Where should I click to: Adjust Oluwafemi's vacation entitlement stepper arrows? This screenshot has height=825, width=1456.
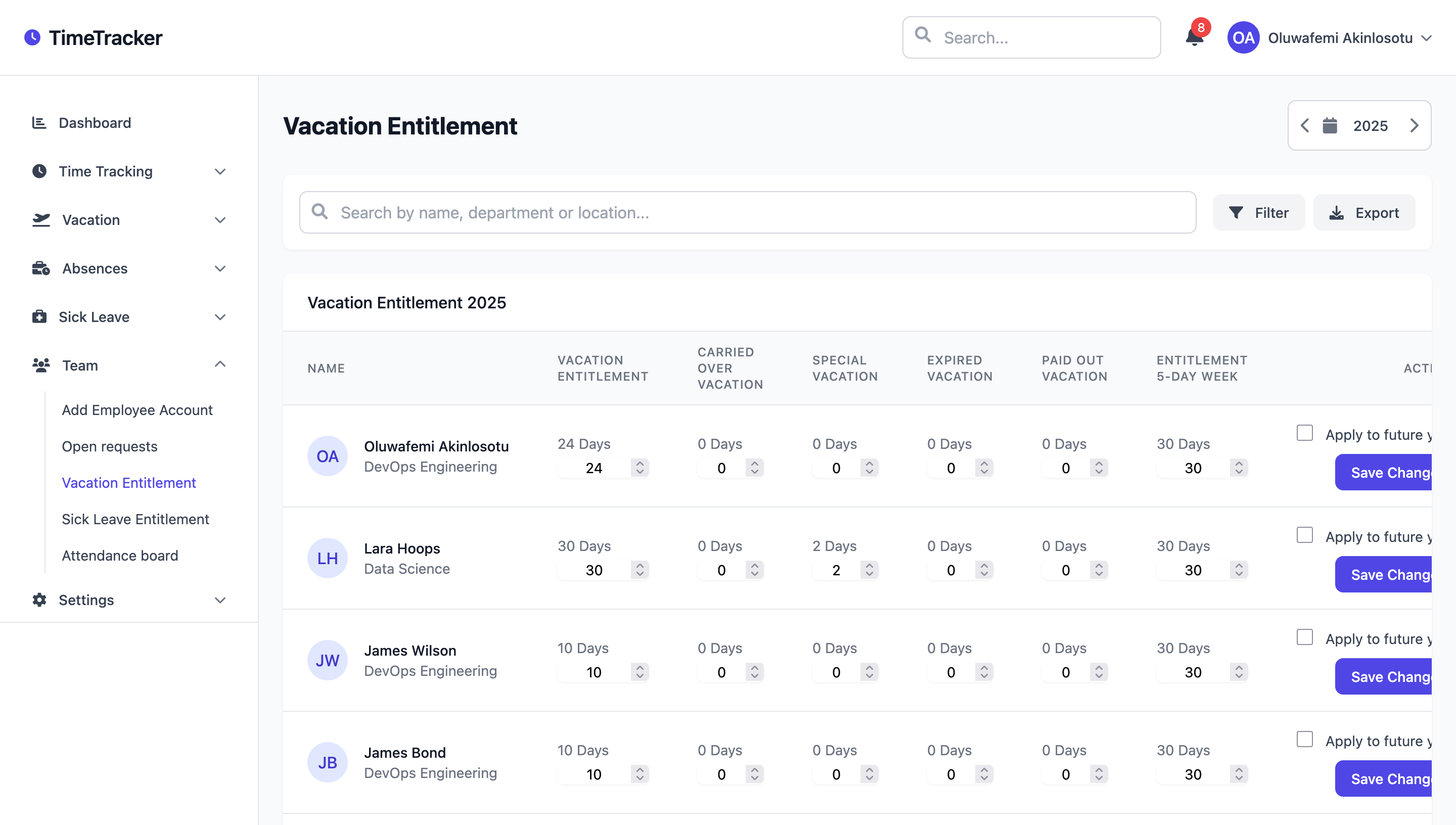click(x=640, y=468)
